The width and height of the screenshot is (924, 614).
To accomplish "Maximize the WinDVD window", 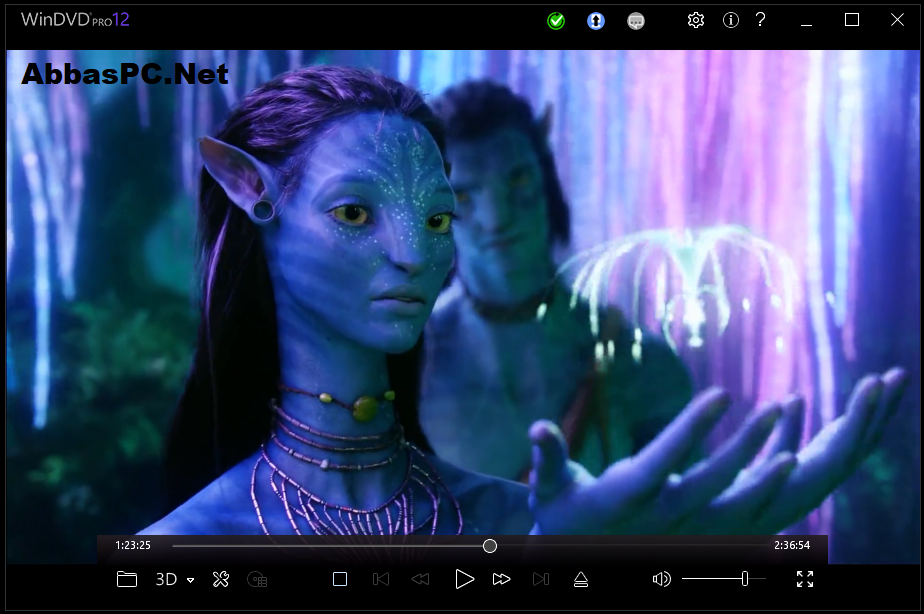I will coord(852,20).
